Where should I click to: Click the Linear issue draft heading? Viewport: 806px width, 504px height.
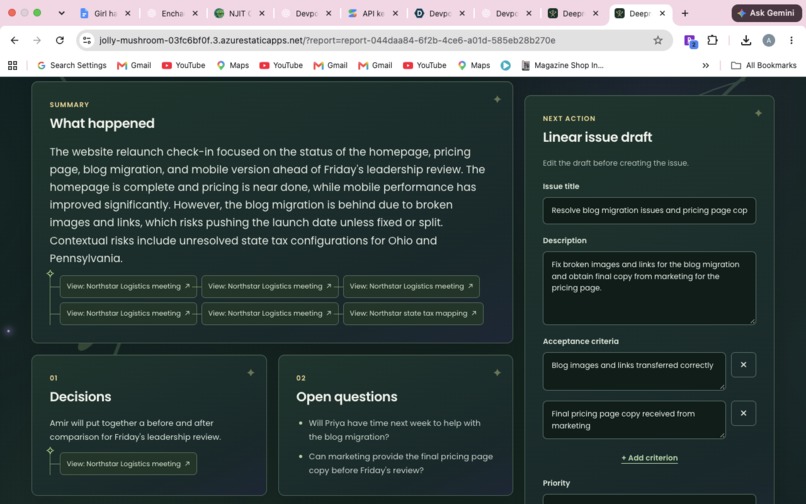597,137
